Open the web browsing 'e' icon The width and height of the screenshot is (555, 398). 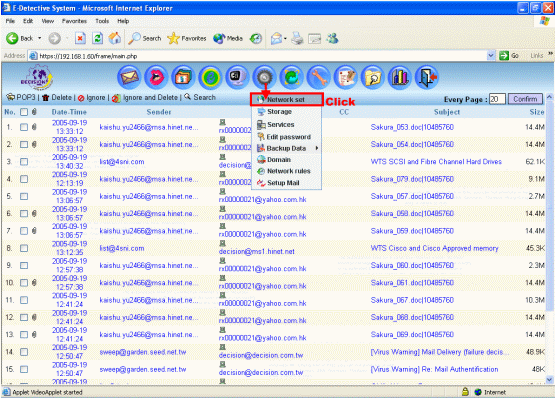tap(210, 77)
